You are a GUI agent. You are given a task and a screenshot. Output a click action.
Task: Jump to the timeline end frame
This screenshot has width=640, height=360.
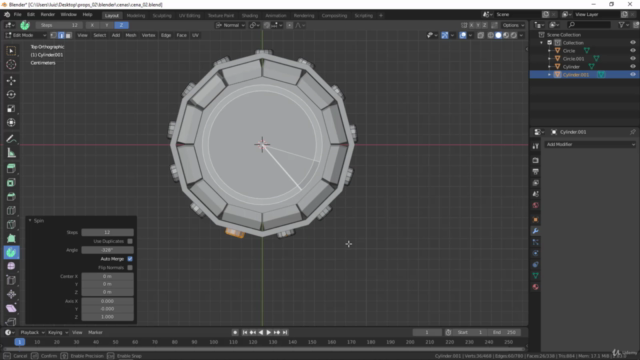[285, 333]
